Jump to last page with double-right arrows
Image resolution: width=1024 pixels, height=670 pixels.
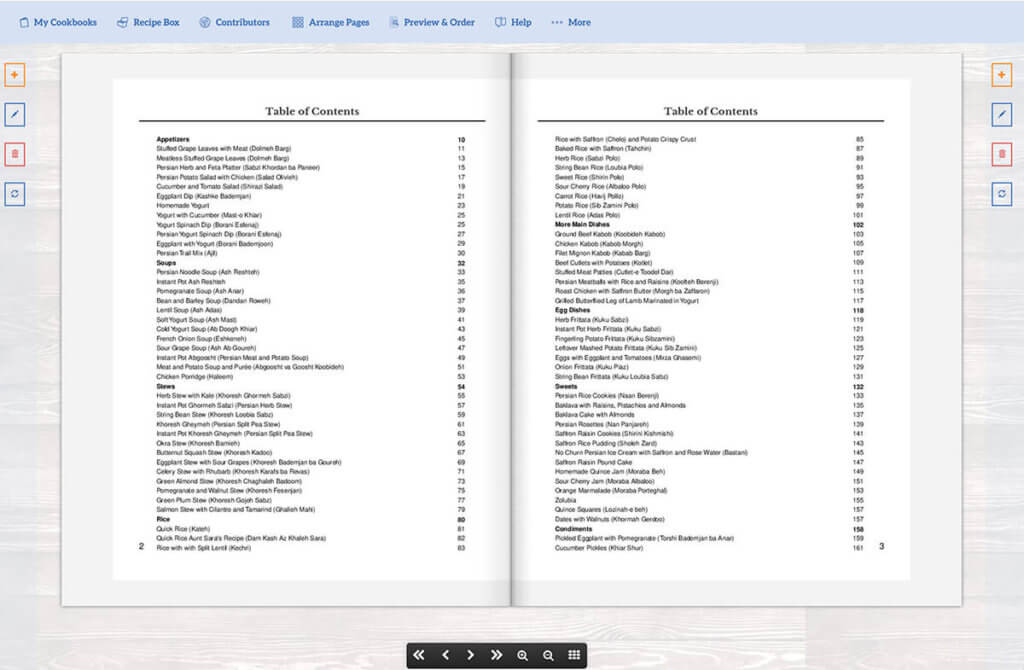coord(497,655)
